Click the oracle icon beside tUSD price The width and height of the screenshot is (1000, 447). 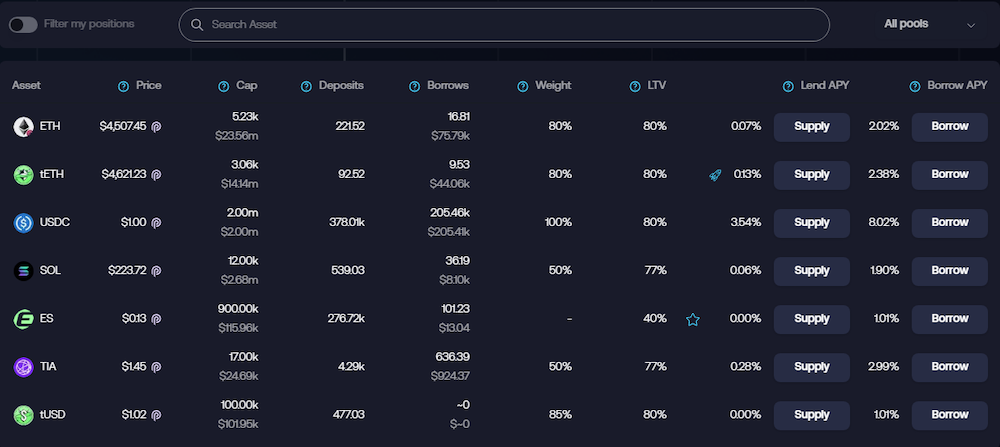[156, 415]
